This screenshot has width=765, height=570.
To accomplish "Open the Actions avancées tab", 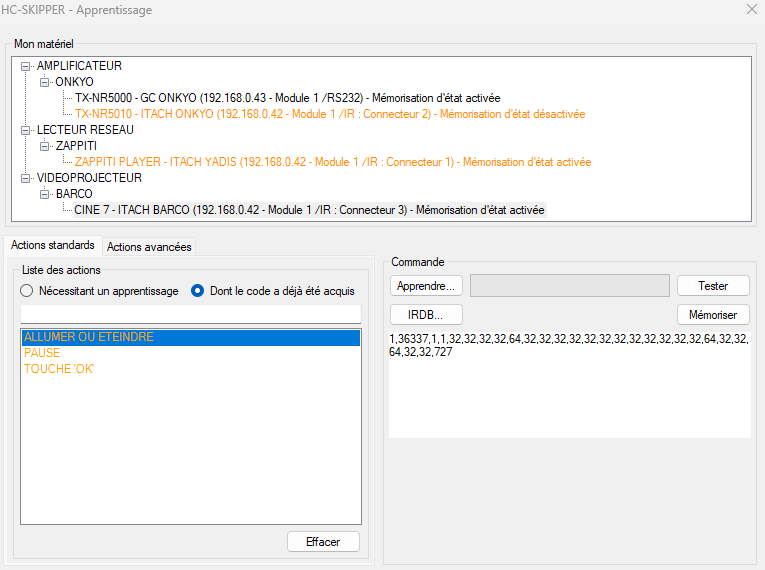I will (x=149, y=247).
